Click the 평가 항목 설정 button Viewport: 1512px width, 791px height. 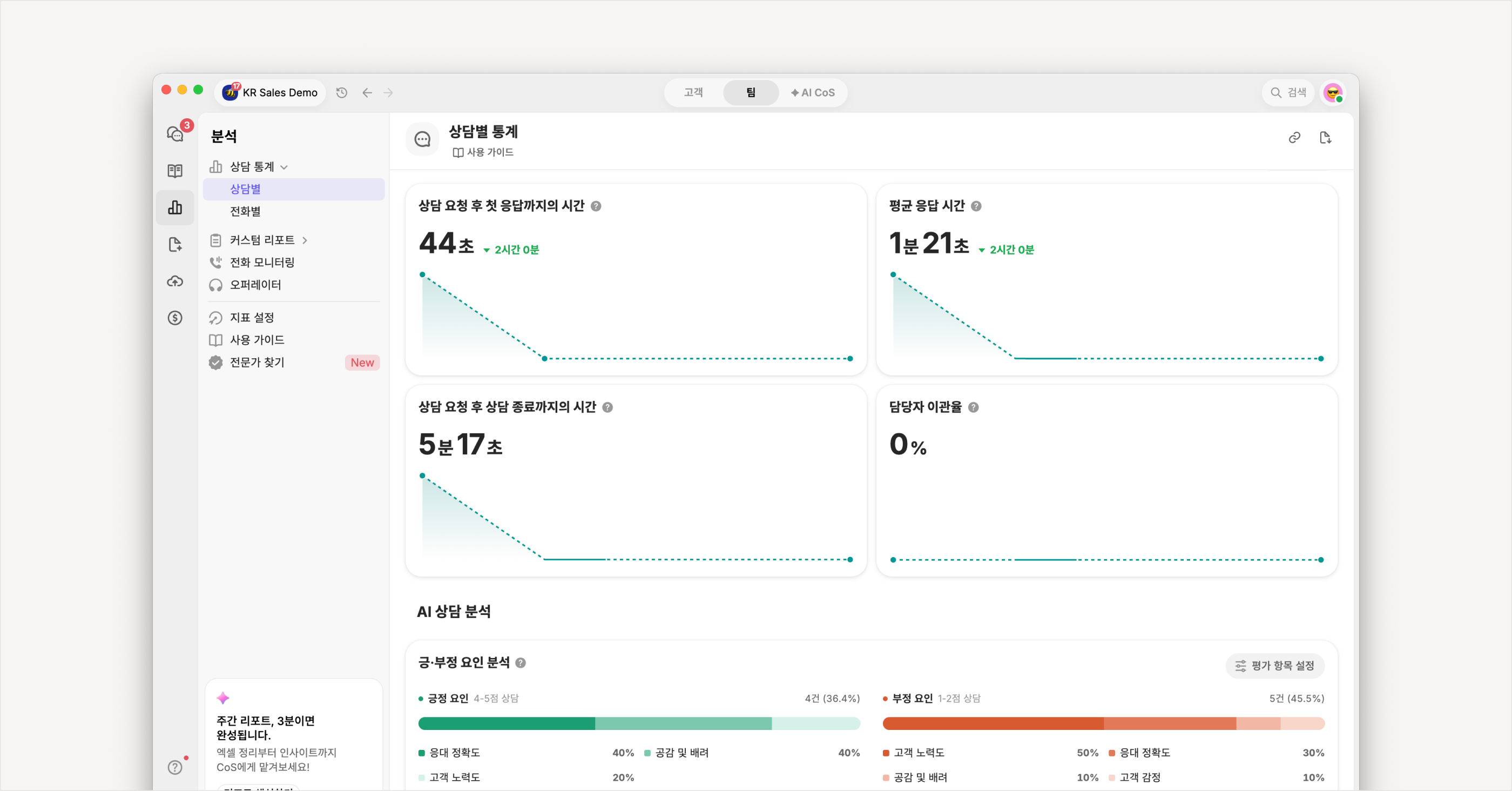coord(1275,665)
